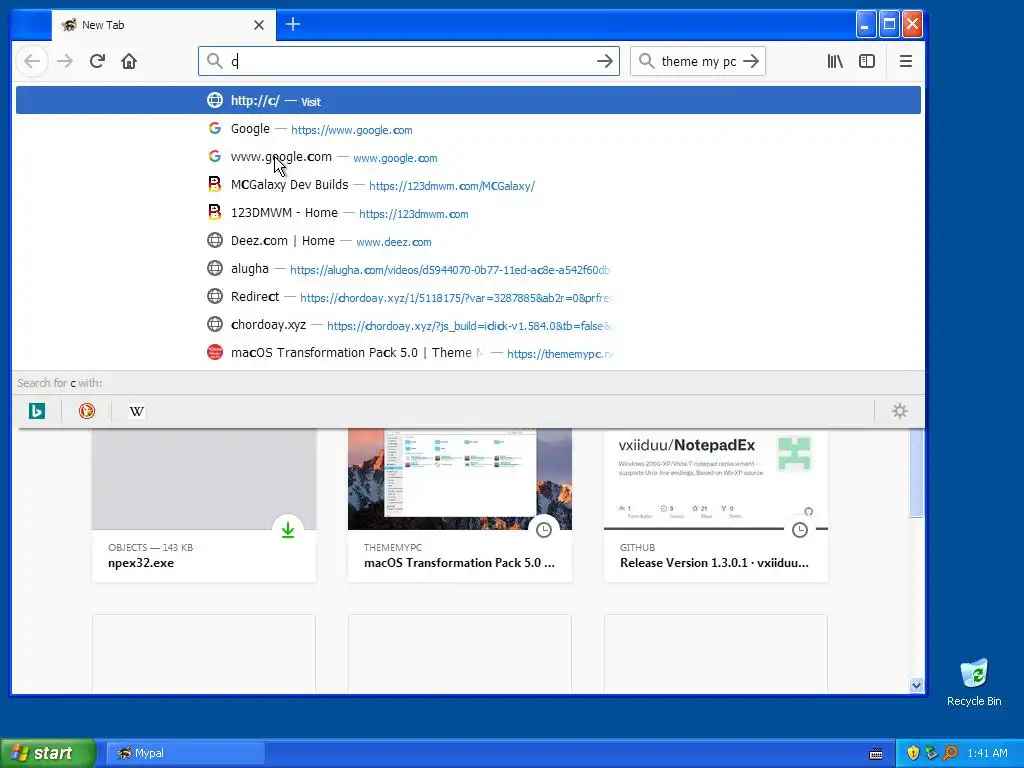Maximize the Mypal browser window
The height and width of the screenshot is (768, 1024).
point(889,25)
